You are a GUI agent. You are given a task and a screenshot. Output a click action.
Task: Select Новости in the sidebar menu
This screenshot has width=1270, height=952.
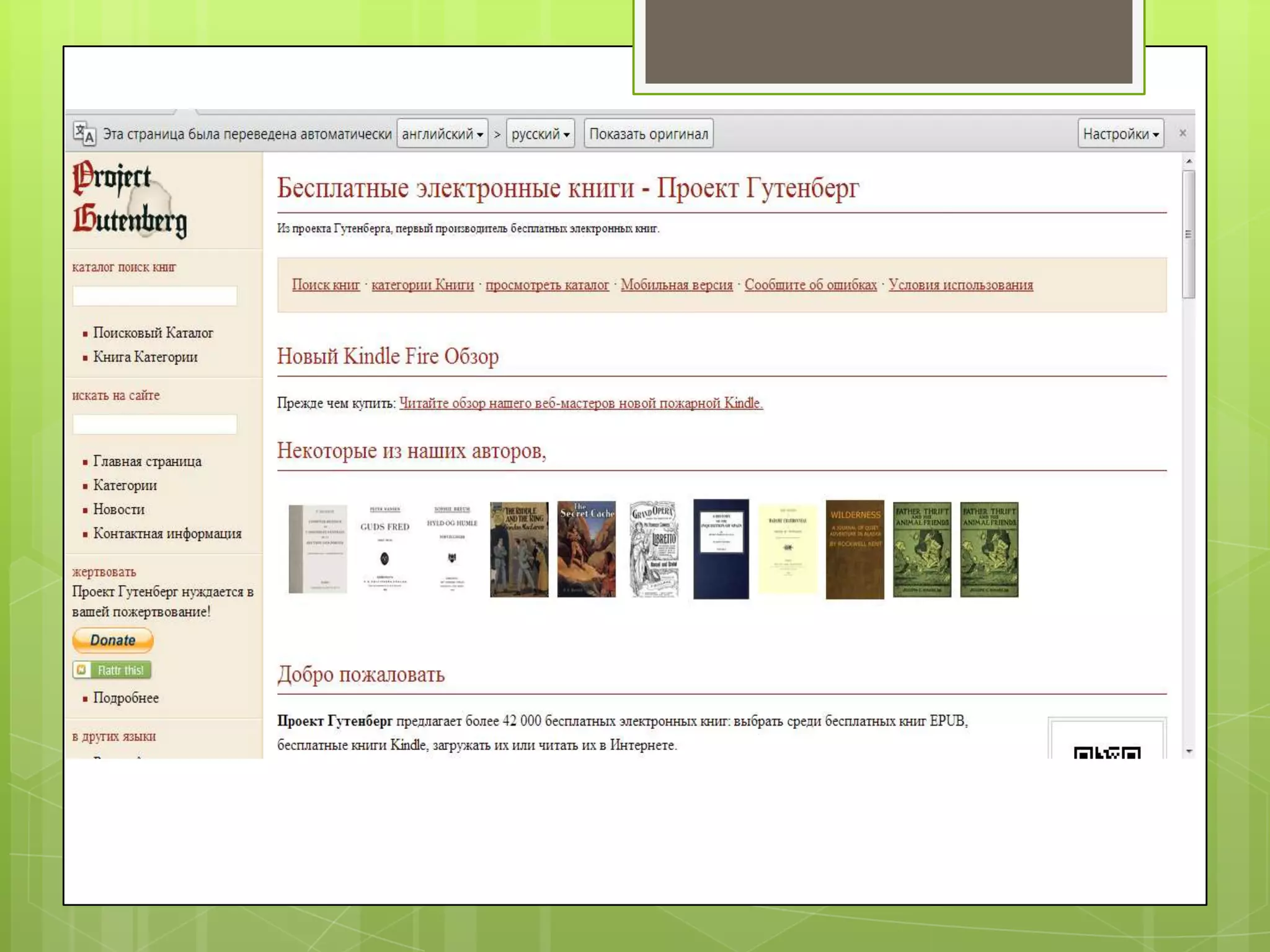click(x=118, y=509)
